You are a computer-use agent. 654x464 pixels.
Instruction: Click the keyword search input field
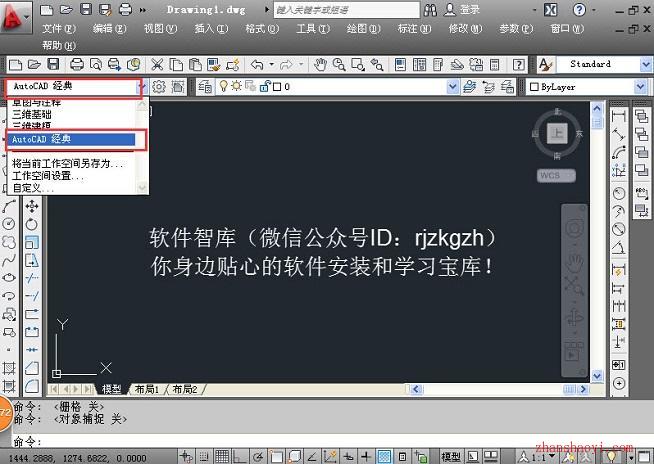tap(346, 10)
